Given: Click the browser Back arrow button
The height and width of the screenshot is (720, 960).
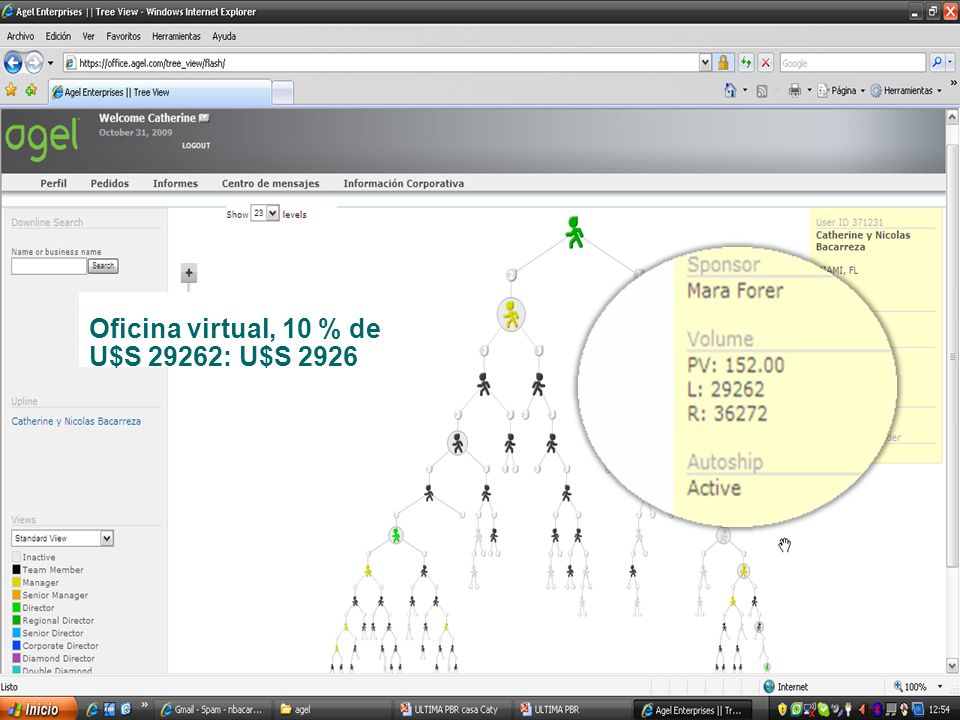Looking at the screenshot, I should (13, 62).
